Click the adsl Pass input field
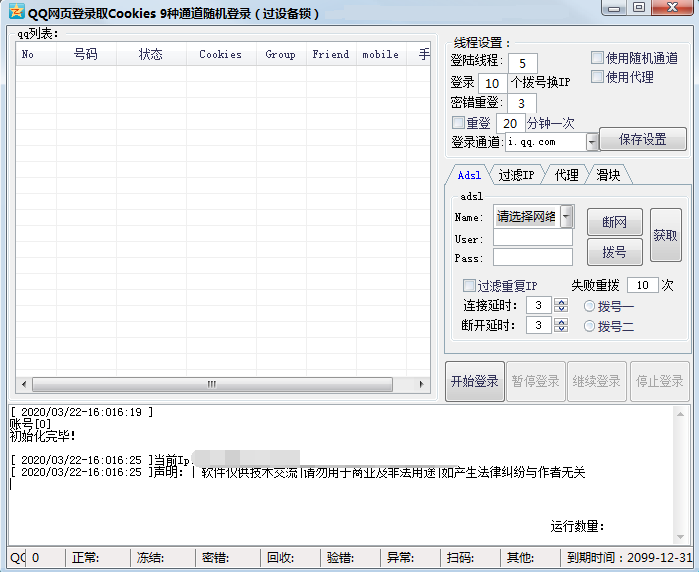This screenshot has height=572, width=699. [533, 257]
